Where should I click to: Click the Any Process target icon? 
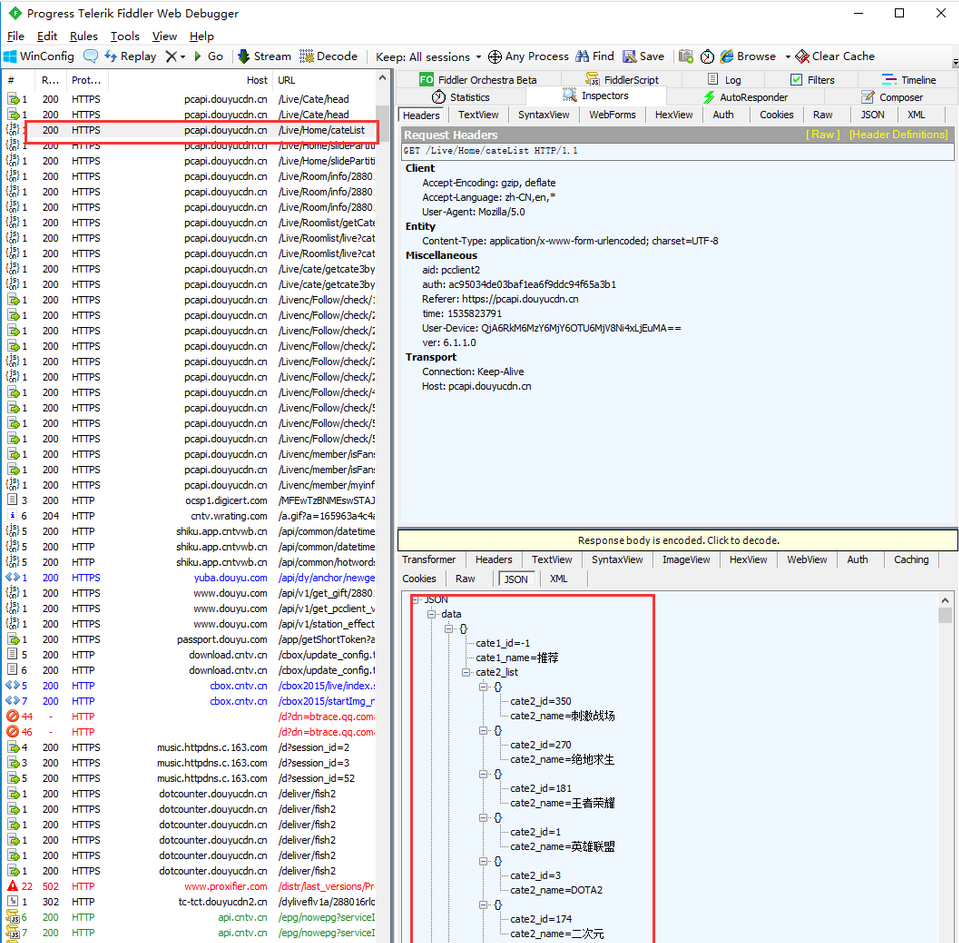495,57
